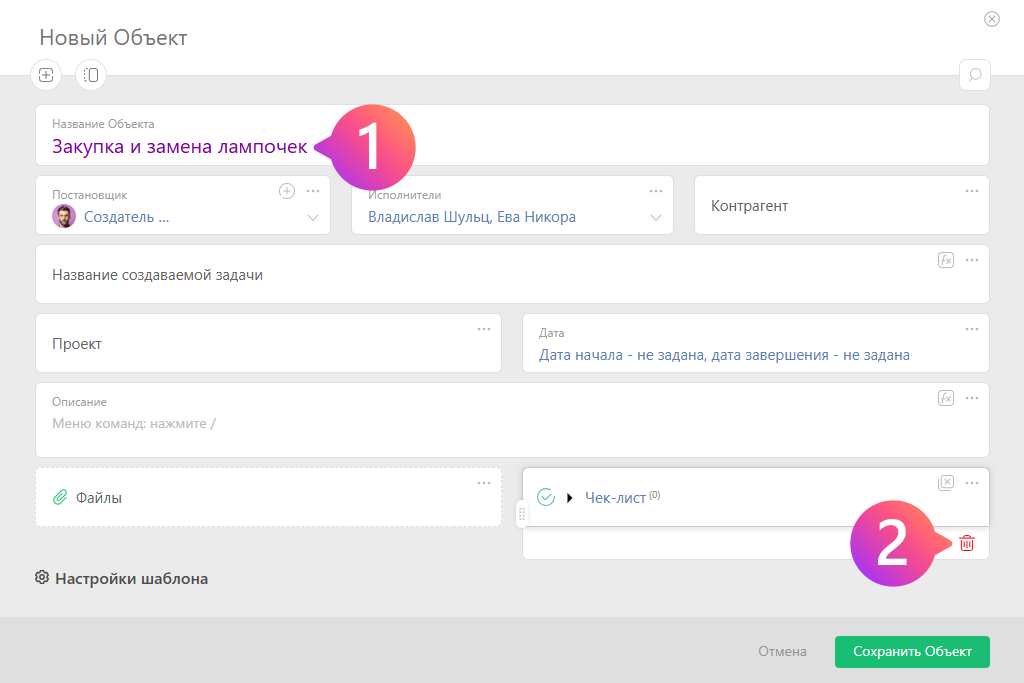This screenshot has height=683, width=1024.
Task: Open the Исполнители dropdown chevron
Action: (656, 217)
